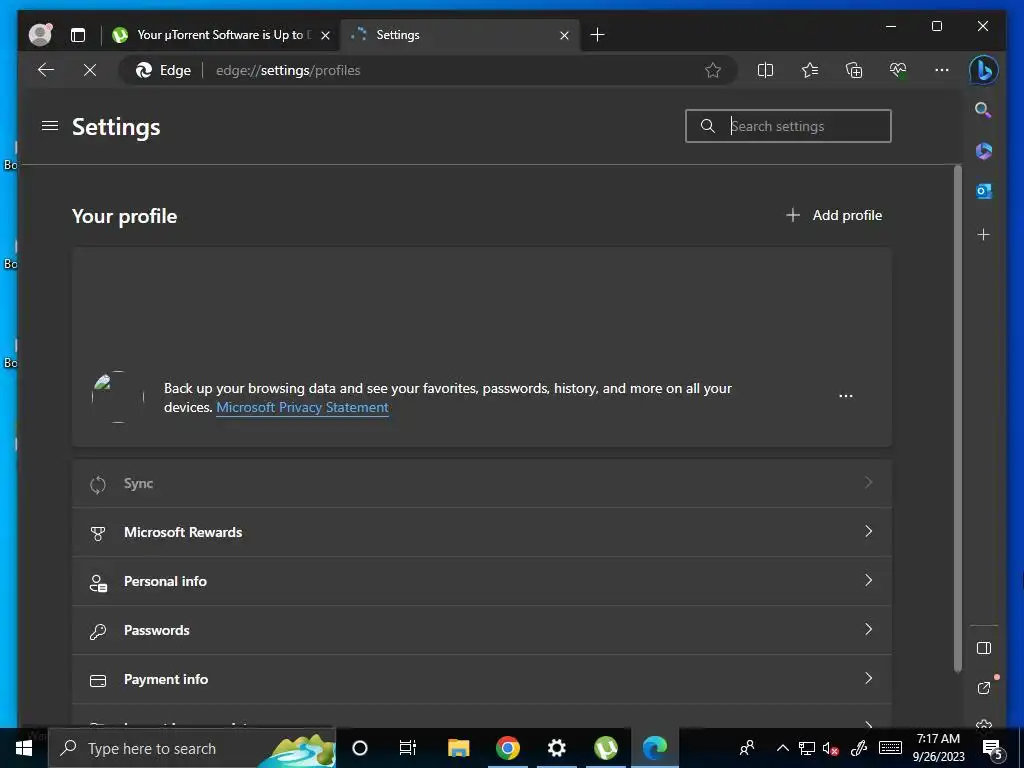Open Microsoft 365 sidebar icon
Viewport: 1024px width, 768px height.
coord(984,151)
